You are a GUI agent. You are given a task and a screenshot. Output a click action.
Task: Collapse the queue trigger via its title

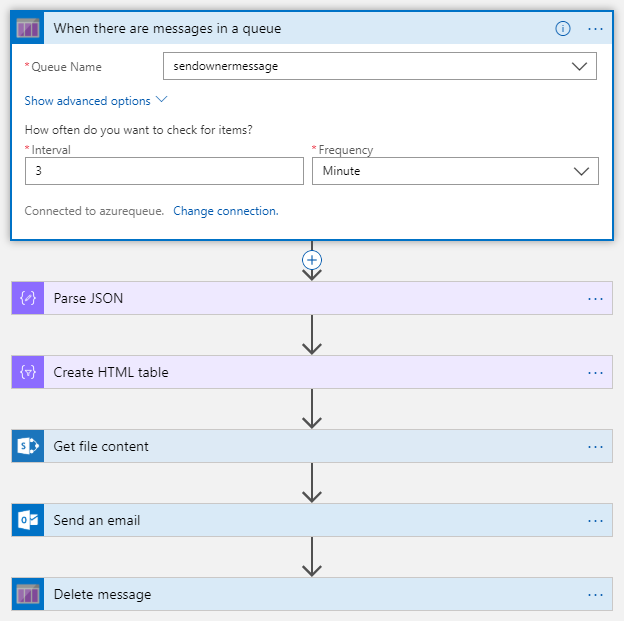click(x=167, y=28)
